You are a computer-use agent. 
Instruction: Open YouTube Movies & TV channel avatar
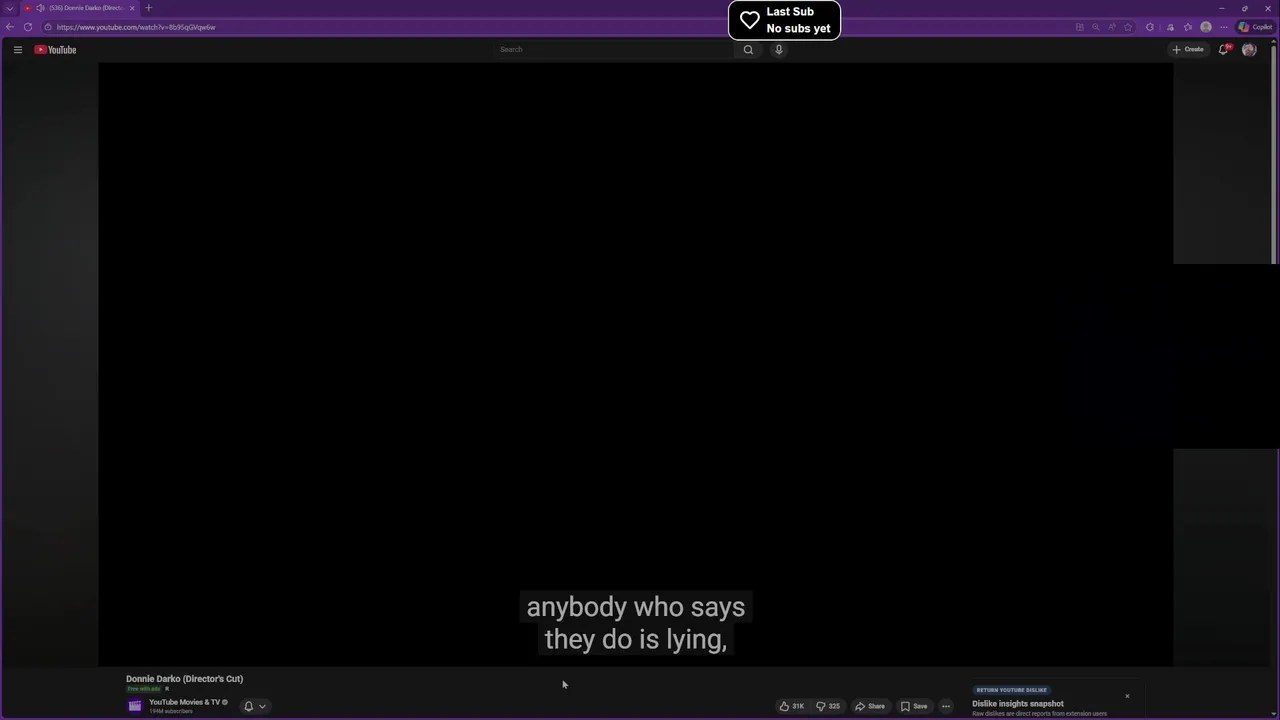pos(135,706)
